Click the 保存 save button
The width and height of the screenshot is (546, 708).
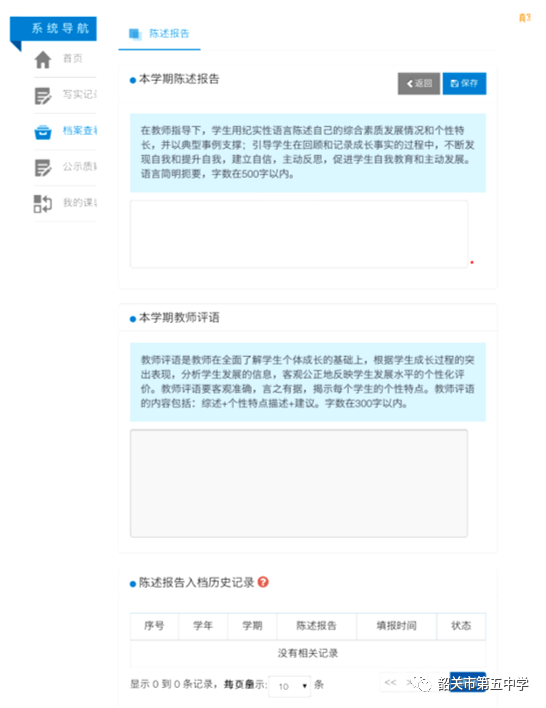[464, 84]
